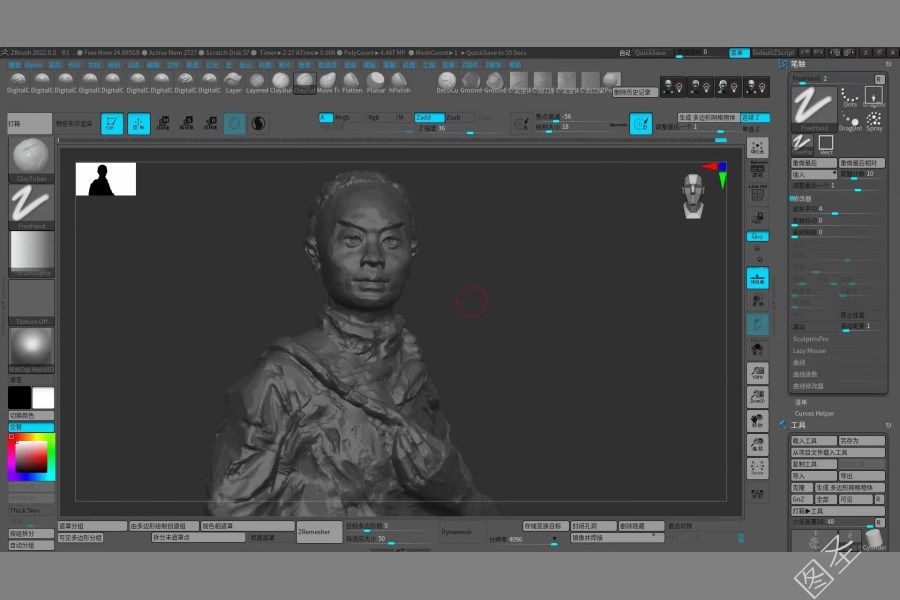The image size is (900, 600).
Task: Open the FreeHand stroke selector in left shelf
Action: click(32, 207)
